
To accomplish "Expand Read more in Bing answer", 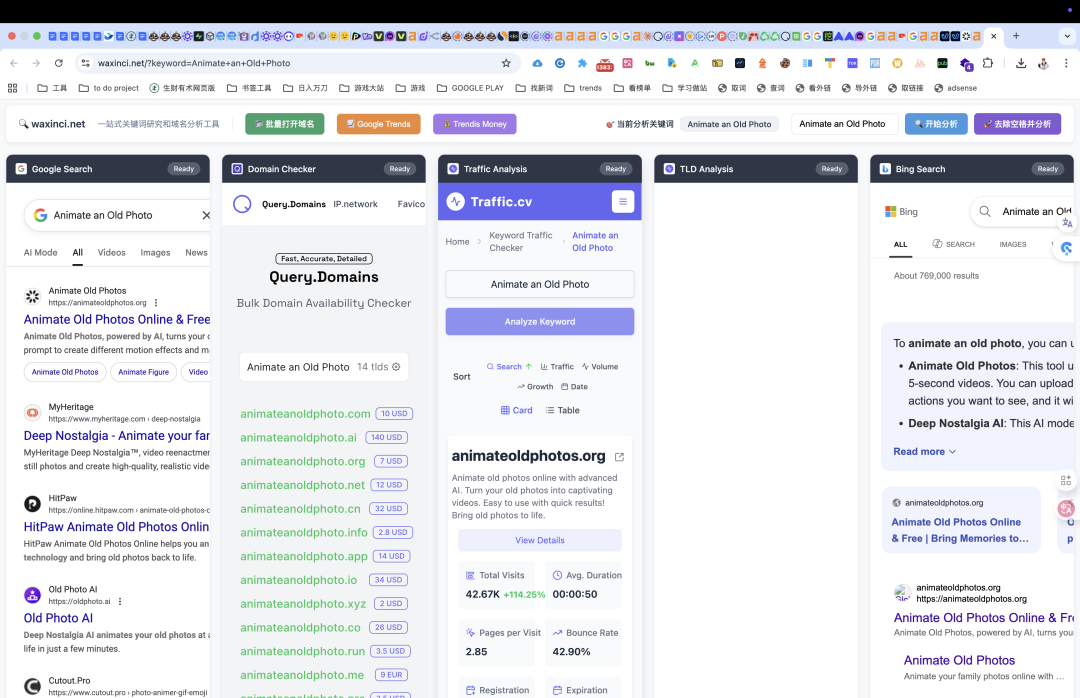I will tap(924, 451).
